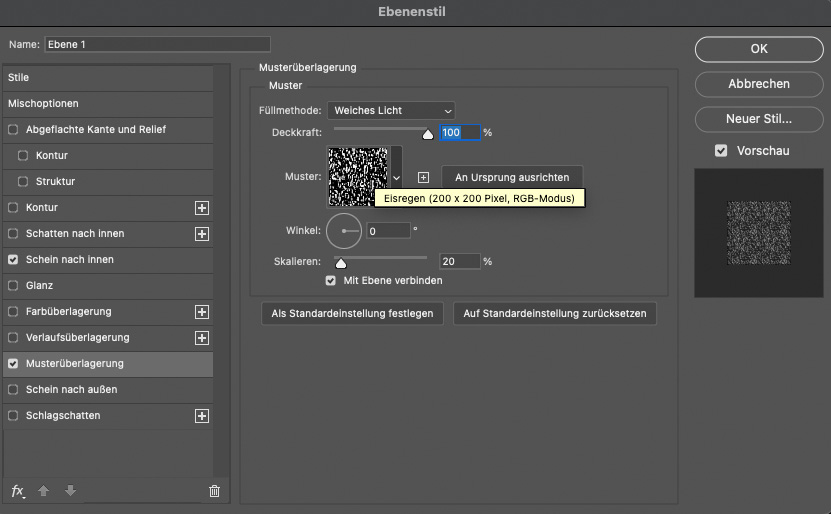Image resolution: width=831 pixels, height=514 pixels.
Task: Click Auf Standardeinstellung zurücksetzen
Action: pos(555,313)
